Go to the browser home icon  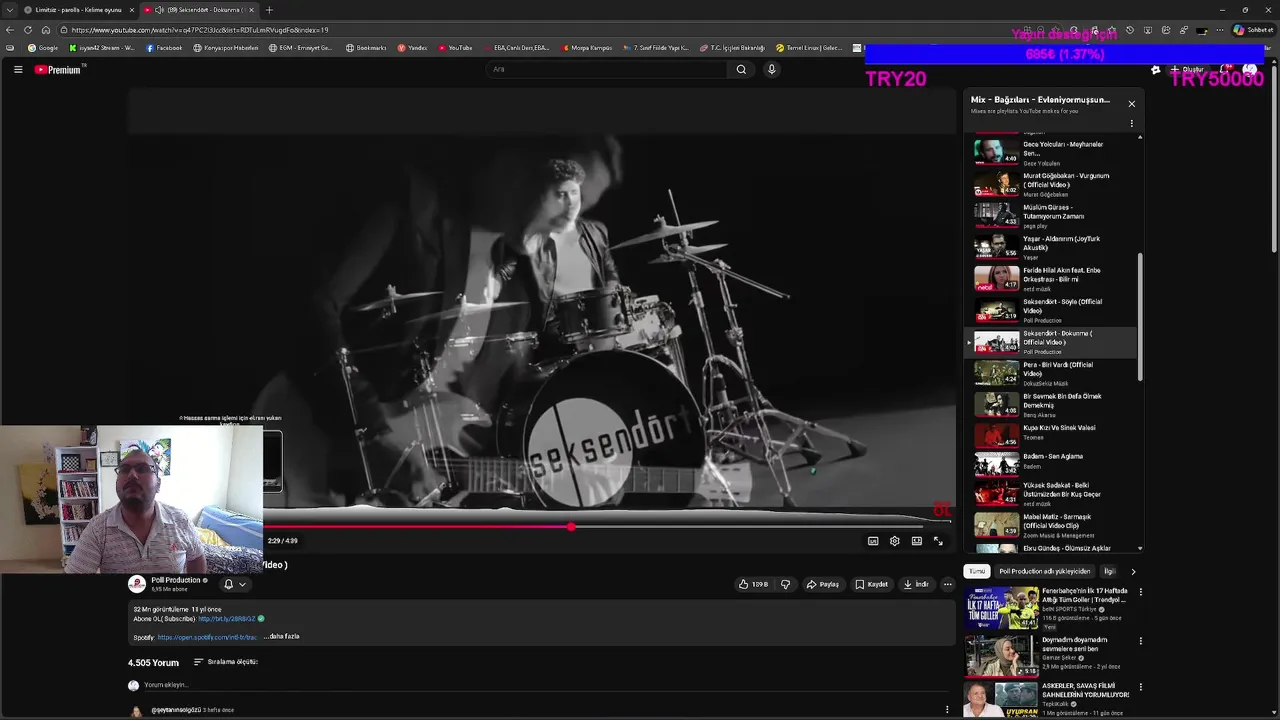point(46,30)
